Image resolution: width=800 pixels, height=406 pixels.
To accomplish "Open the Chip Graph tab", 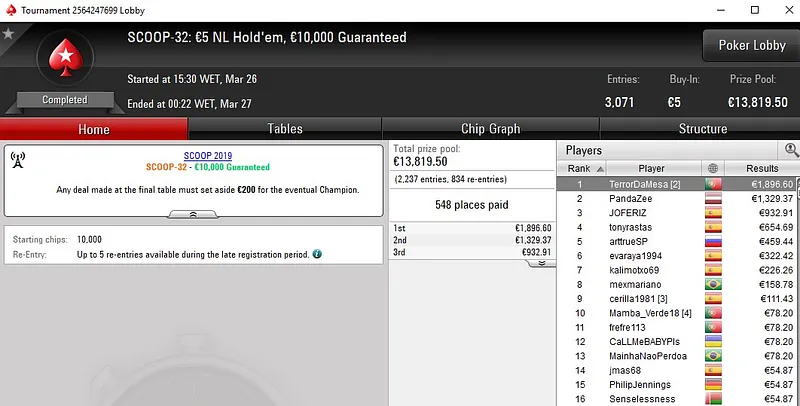I will pyautogui.click(x=490, y=129).
